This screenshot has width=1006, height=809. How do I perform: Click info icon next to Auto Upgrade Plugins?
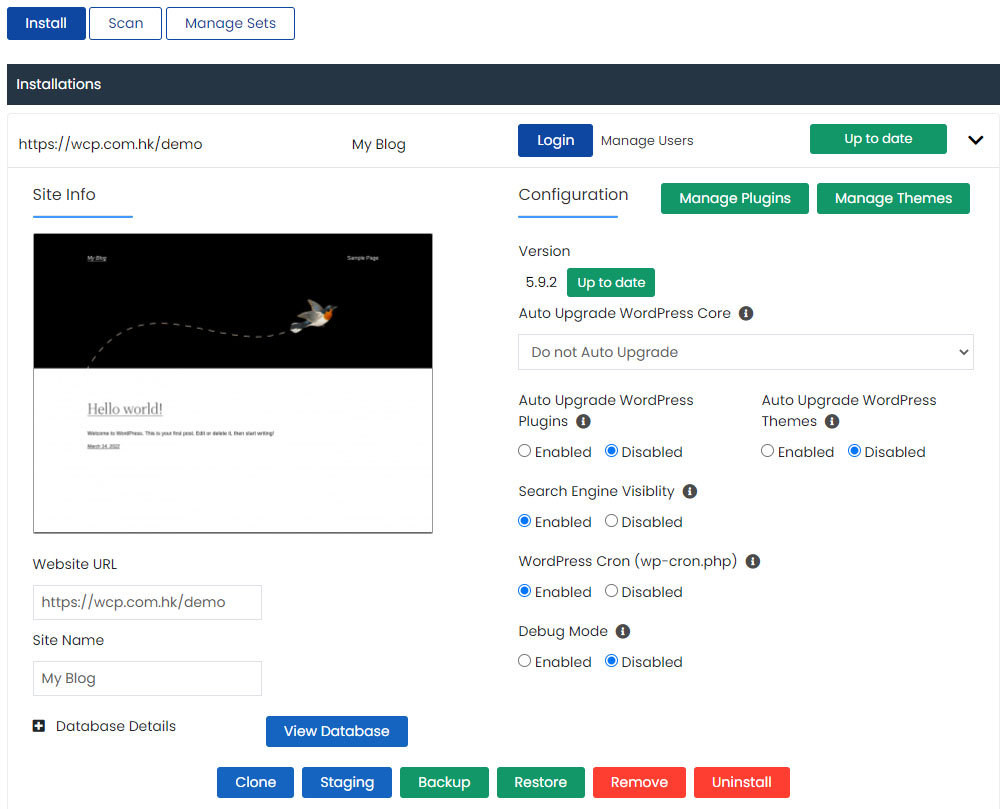coord(584,422)
